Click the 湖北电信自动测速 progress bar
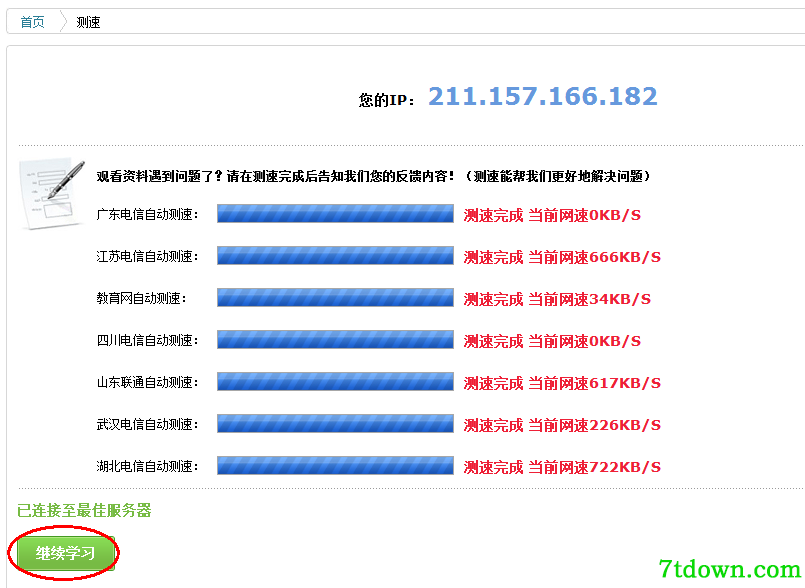The image size is (805, 588). [x=335, y=466]
